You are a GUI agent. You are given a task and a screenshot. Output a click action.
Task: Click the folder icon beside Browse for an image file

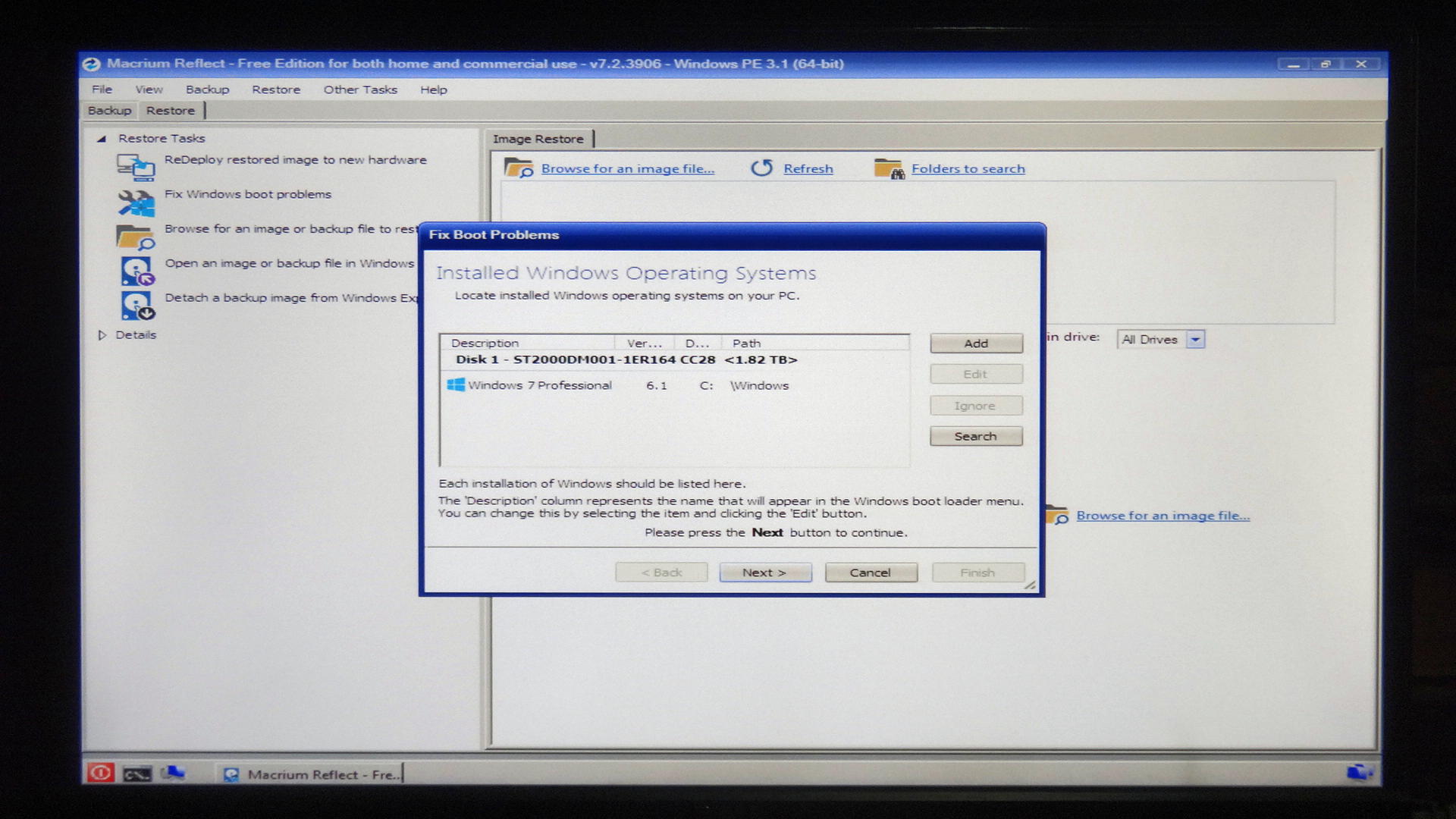tap(519, 168)
